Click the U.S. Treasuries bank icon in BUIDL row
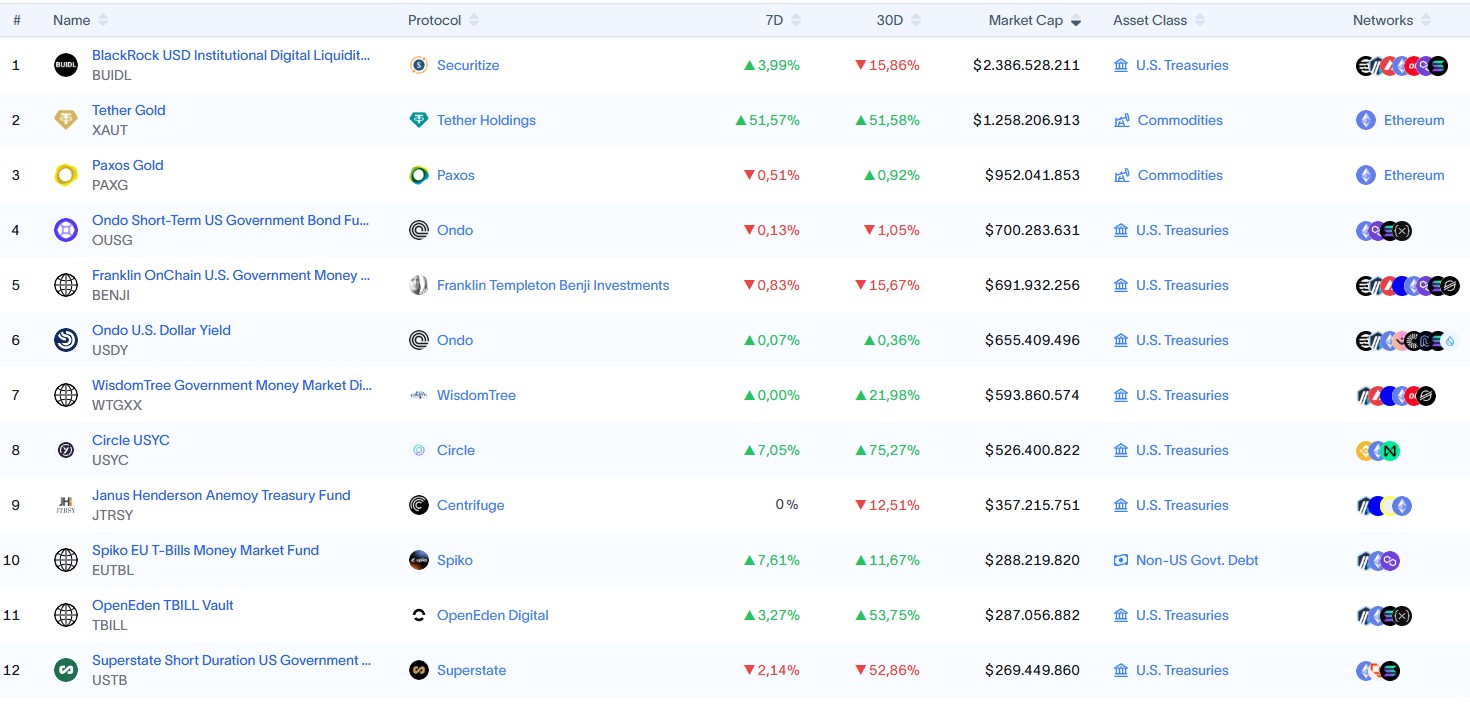Viewport: 1470px width, 704px height. 1121,65
